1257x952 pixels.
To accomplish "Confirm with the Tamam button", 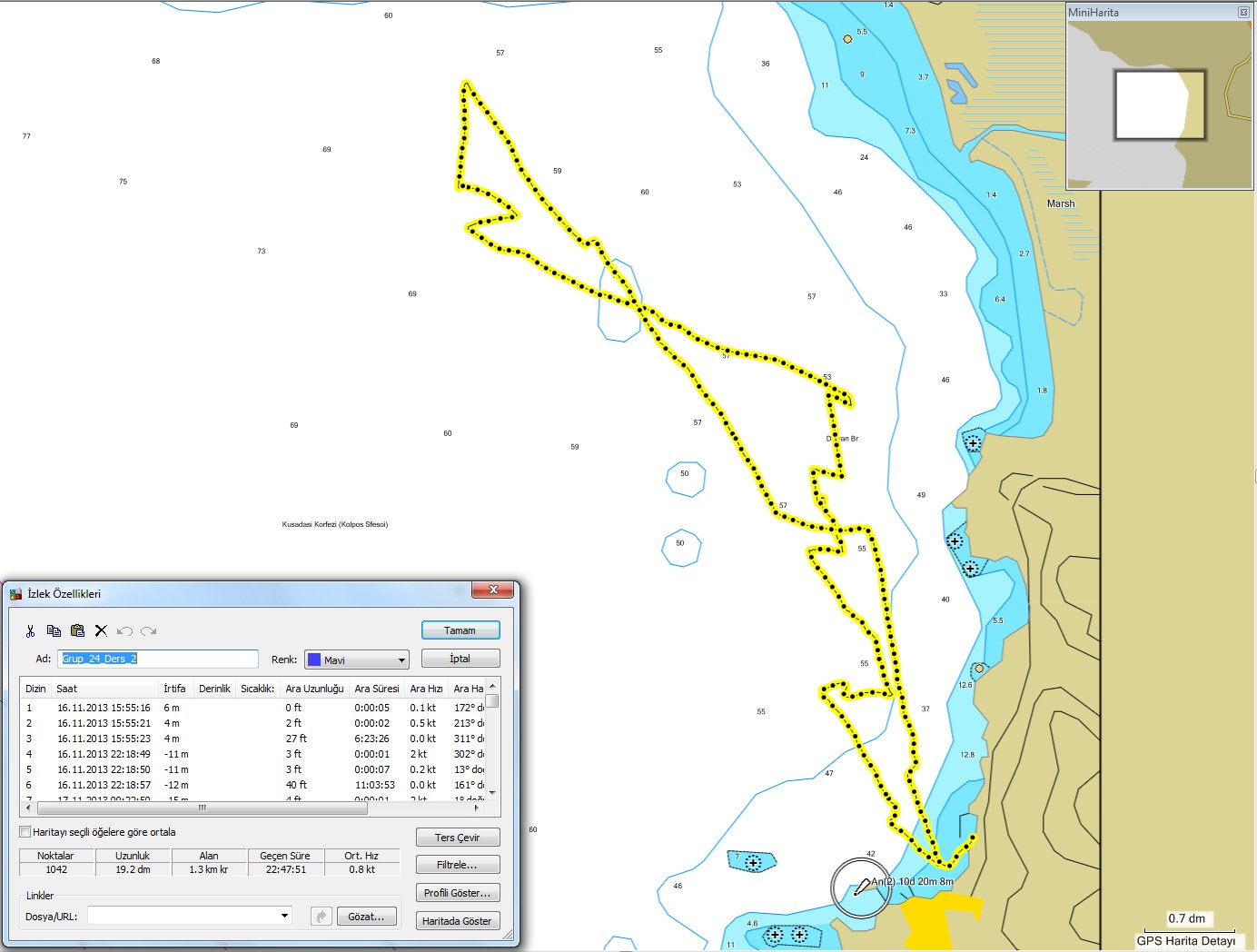I will click(x=460, y=630).
